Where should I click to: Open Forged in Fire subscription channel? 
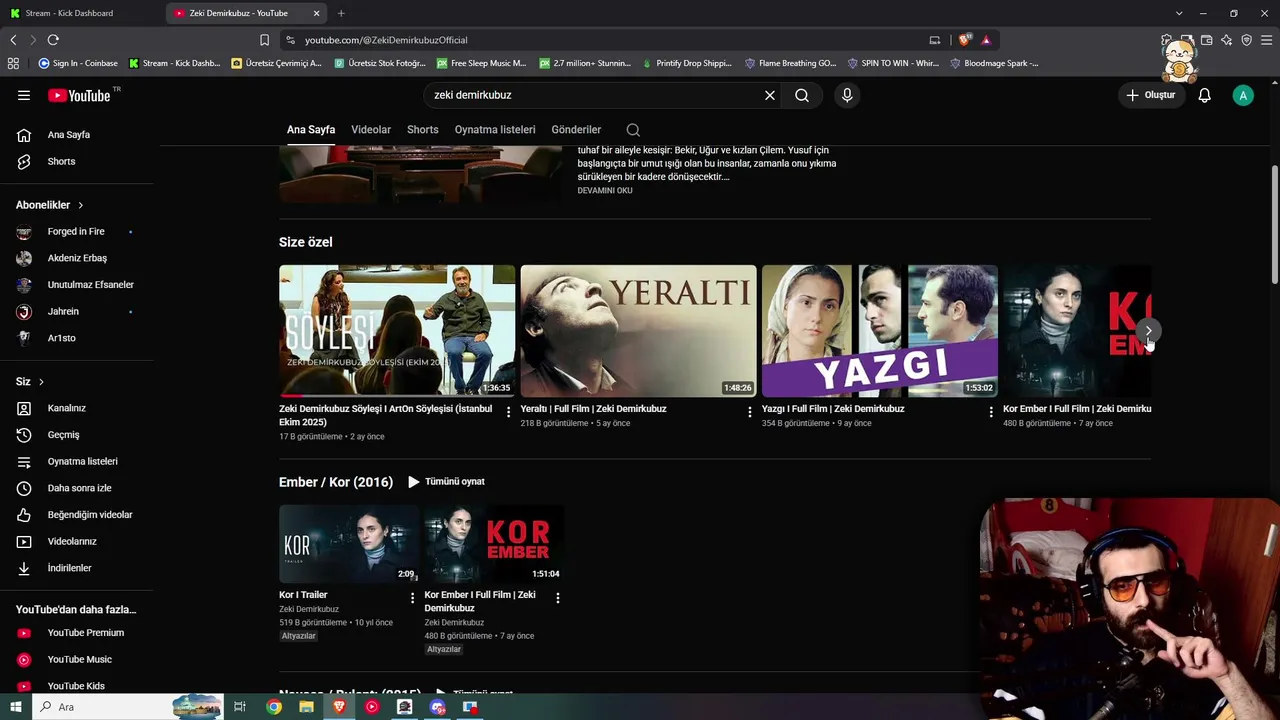pos(76,232)
